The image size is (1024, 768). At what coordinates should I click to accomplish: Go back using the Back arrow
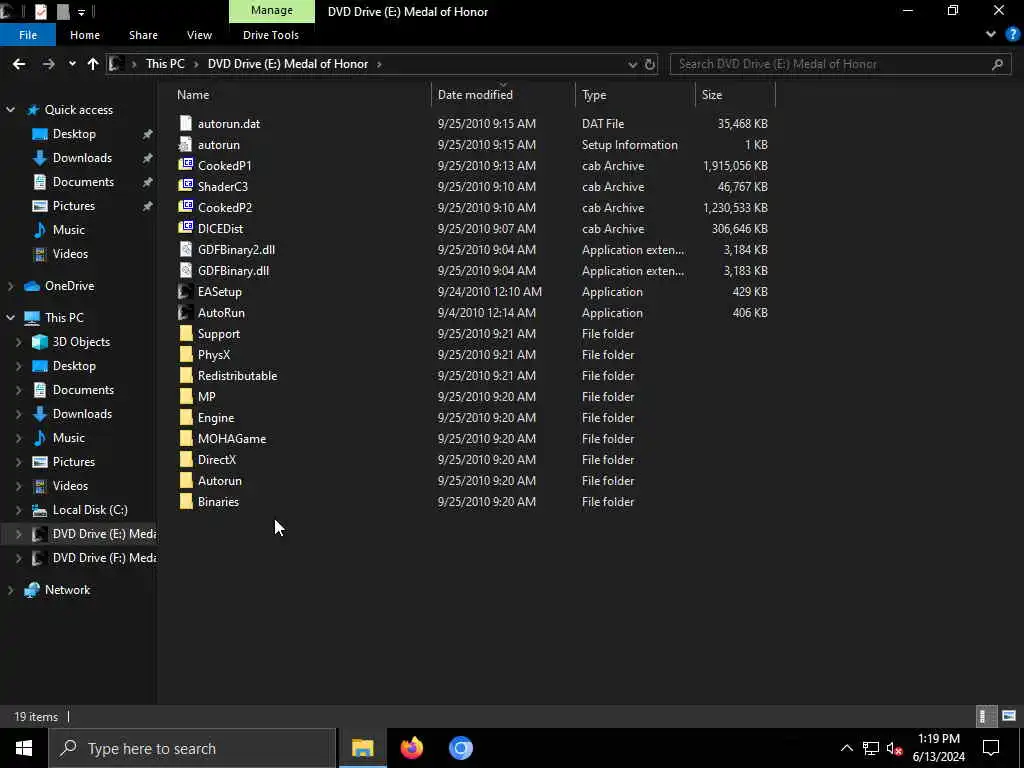pos(19,64)
